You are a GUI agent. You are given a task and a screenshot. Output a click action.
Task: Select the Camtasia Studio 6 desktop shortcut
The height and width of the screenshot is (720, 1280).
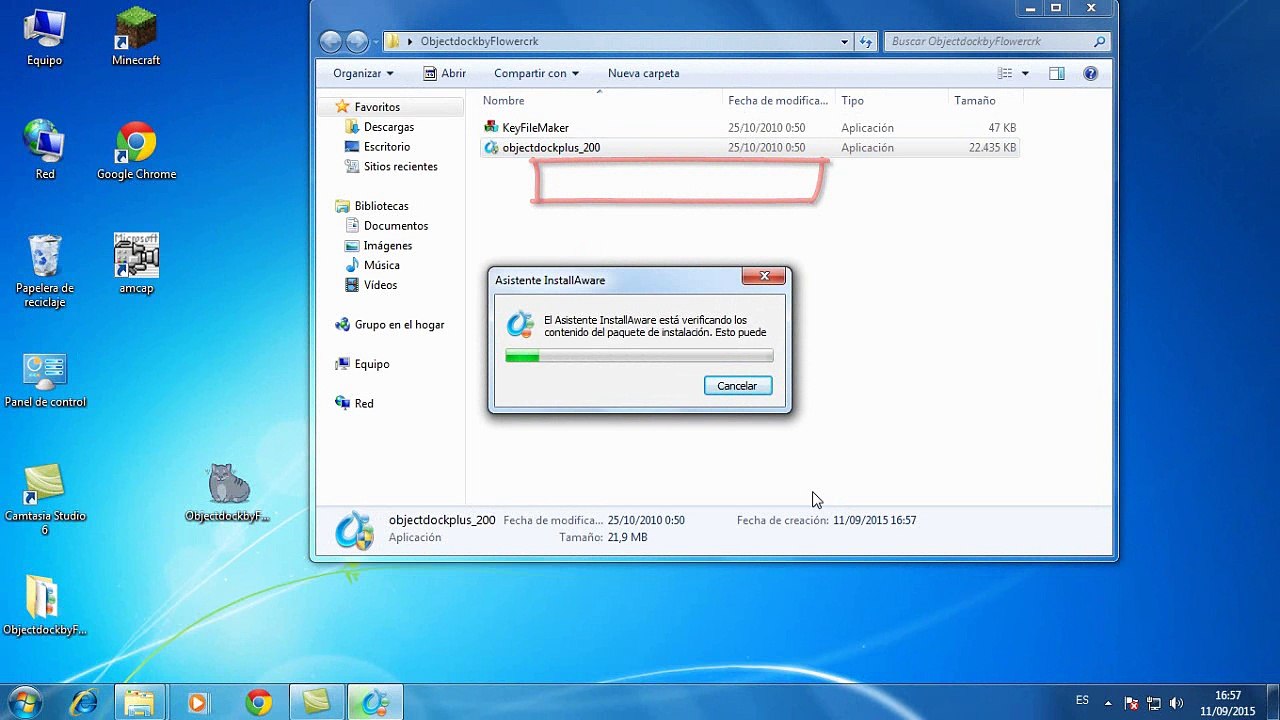point(45,500)
